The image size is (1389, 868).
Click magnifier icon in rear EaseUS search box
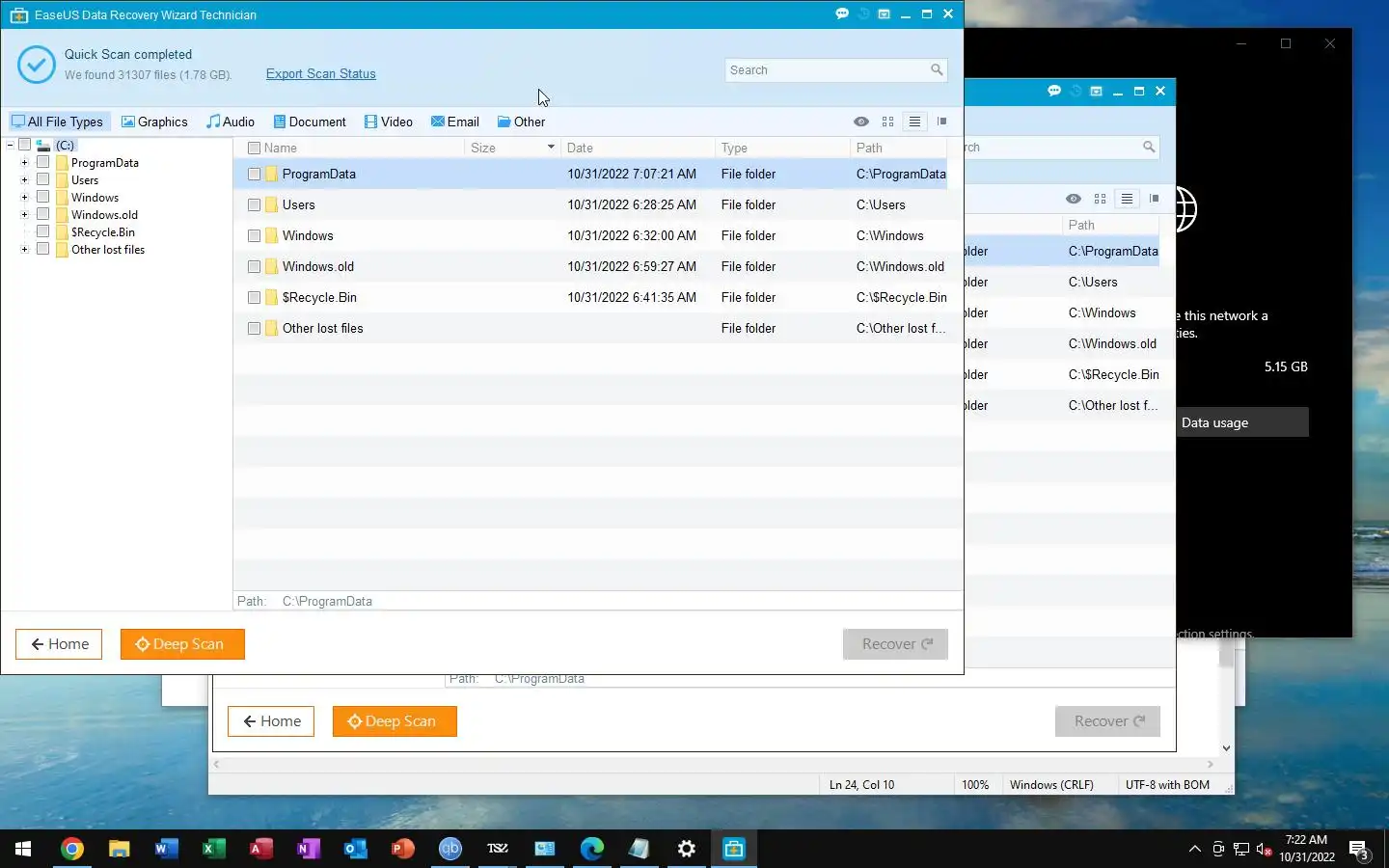1148,147
